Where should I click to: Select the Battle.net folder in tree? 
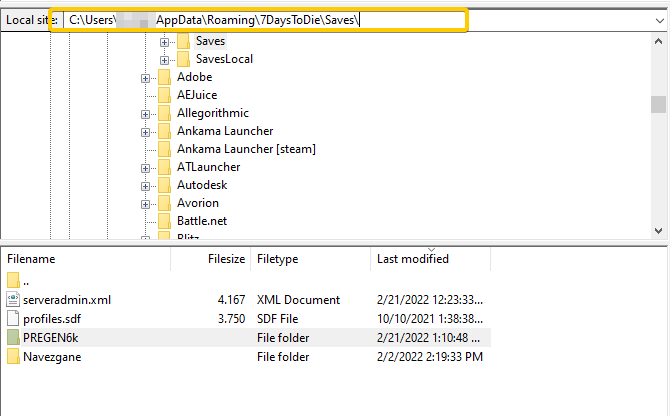coord(202,221)
